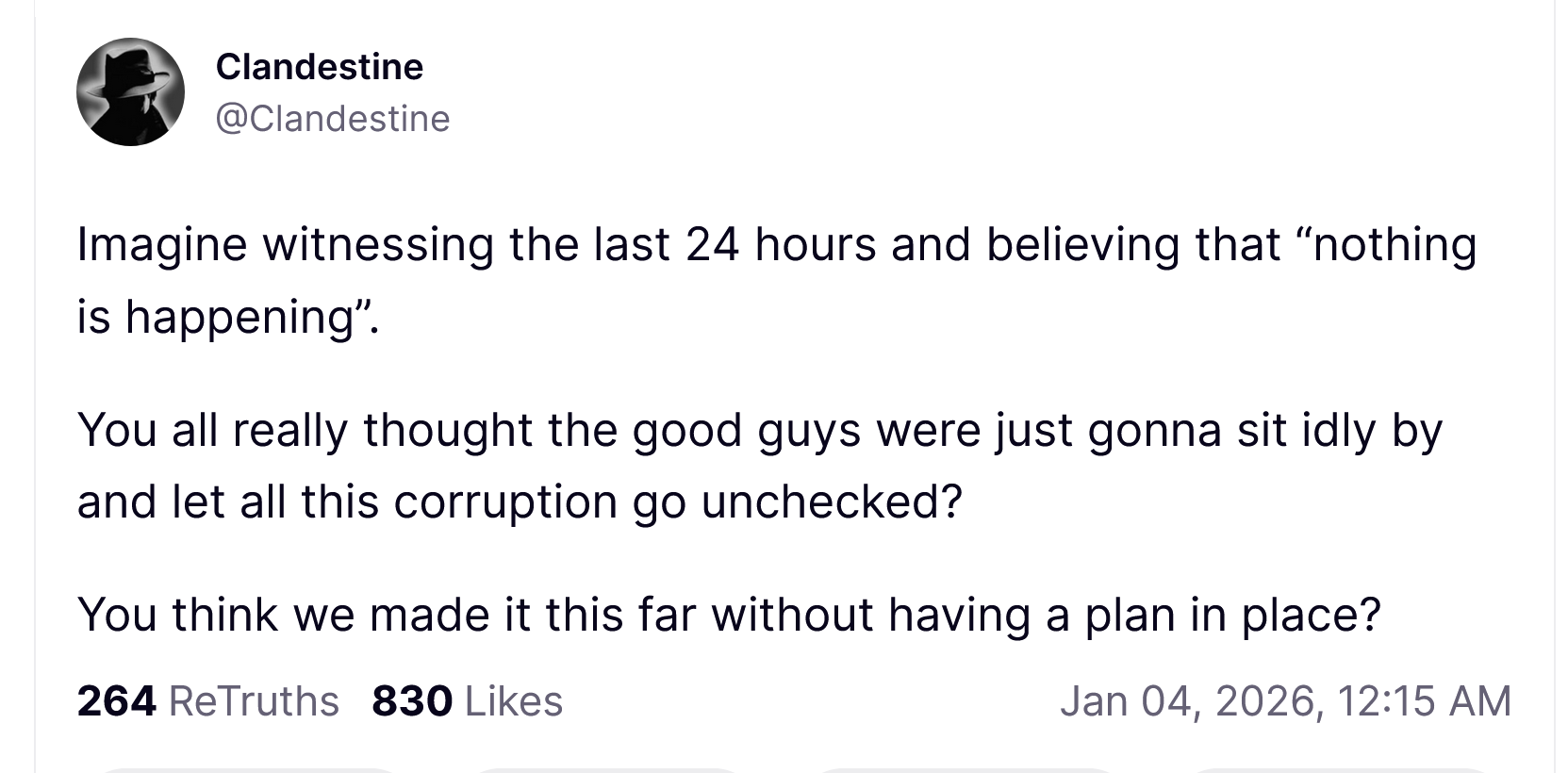Click the word "corruption" in the post
The image size is (1568, 773).
click(x=504, y=502)
